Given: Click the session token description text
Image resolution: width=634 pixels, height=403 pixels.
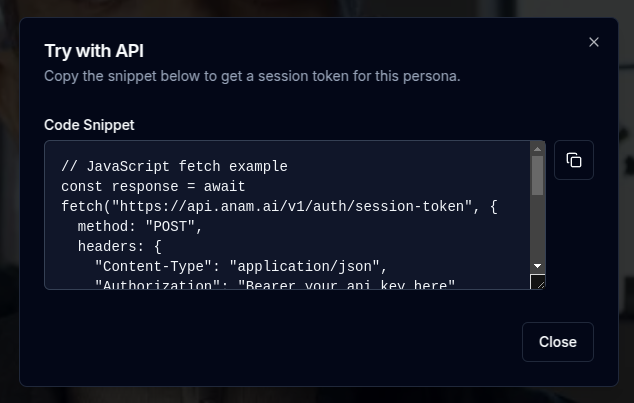Looking at the screenshot, I should 252,76.
